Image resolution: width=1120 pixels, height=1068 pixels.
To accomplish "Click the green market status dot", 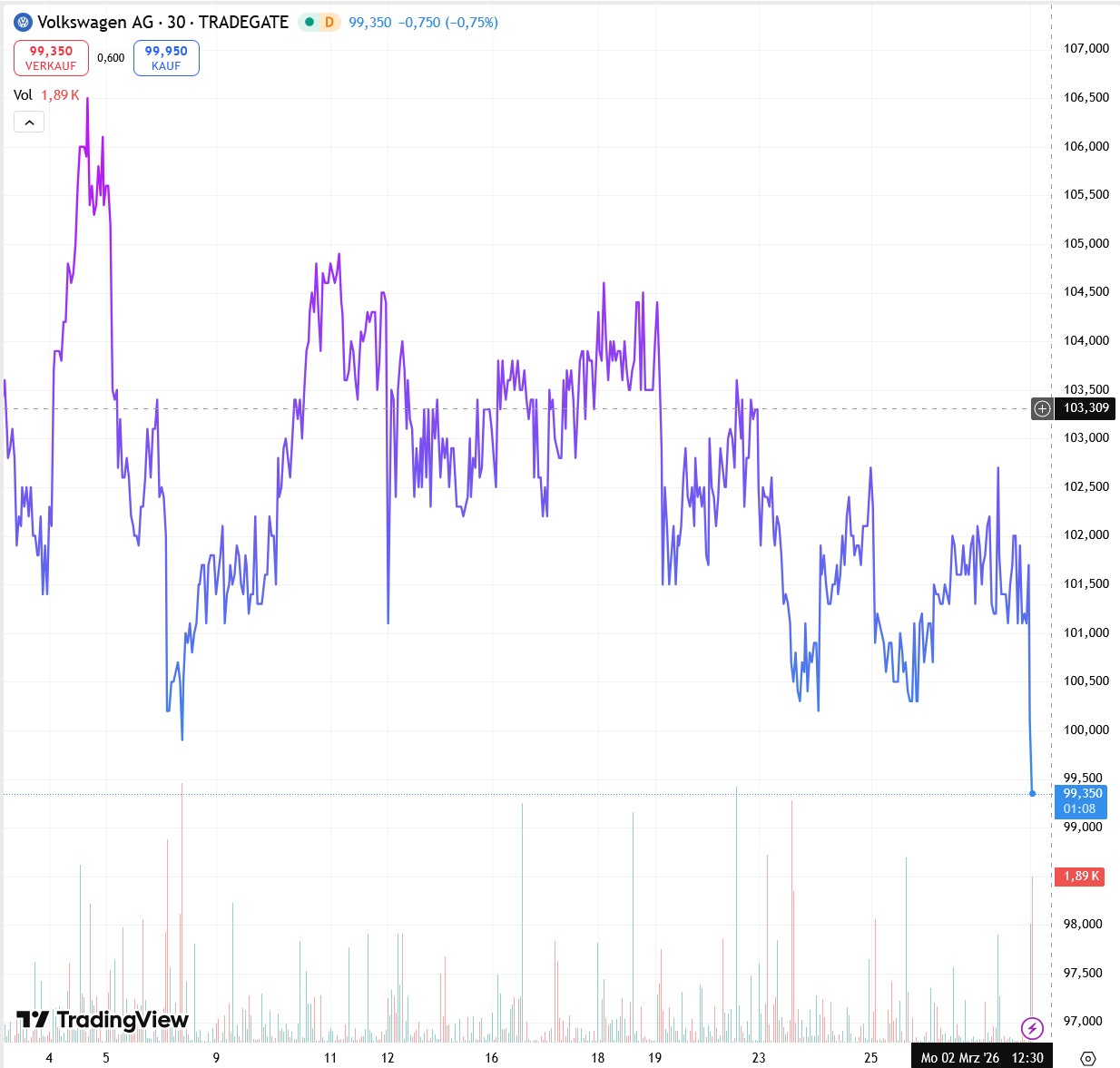I will coord(309,22).
